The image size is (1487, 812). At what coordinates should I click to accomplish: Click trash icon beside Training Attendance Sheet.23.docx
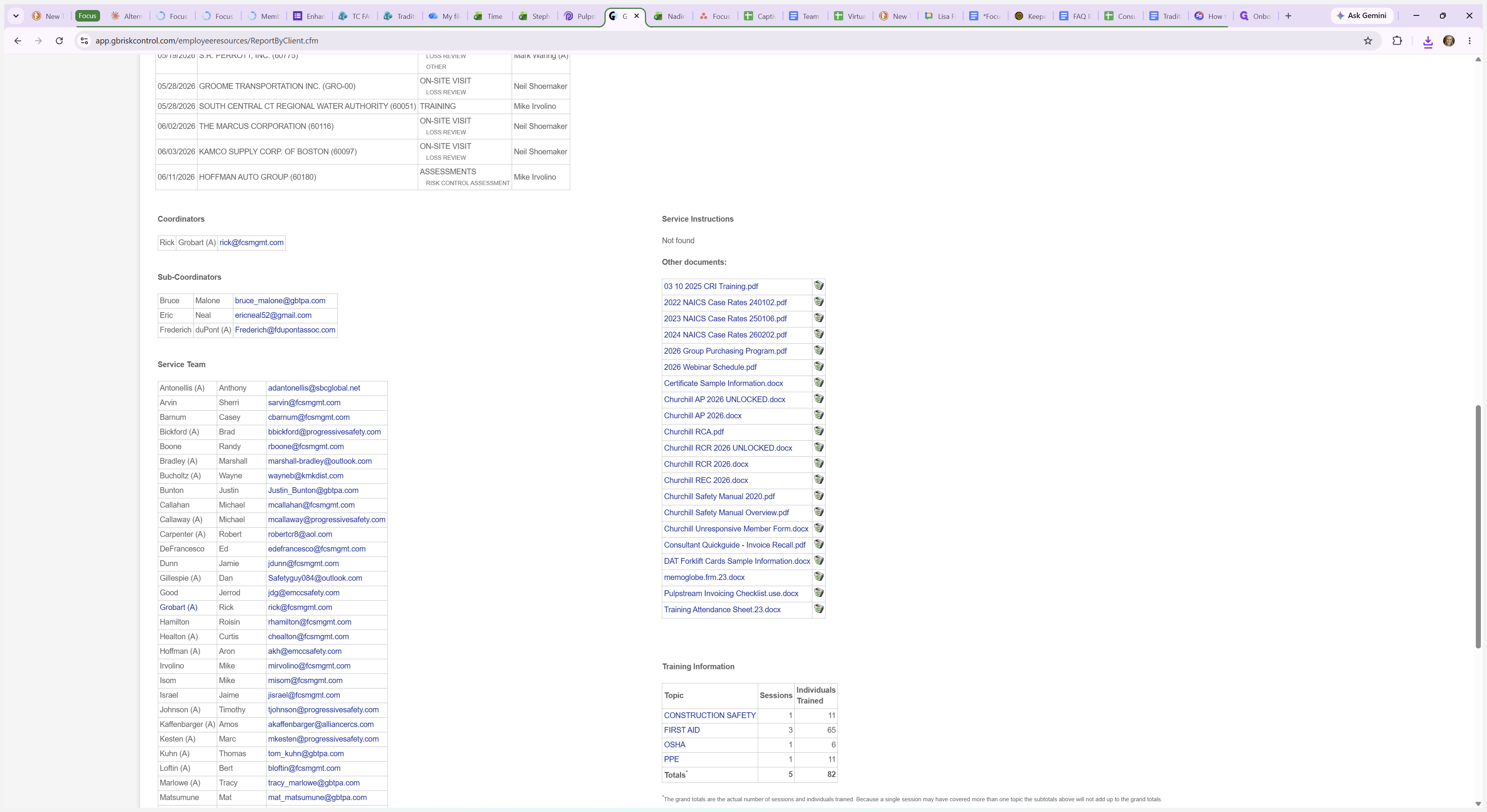pyautogui.click(x=819, y=609)
